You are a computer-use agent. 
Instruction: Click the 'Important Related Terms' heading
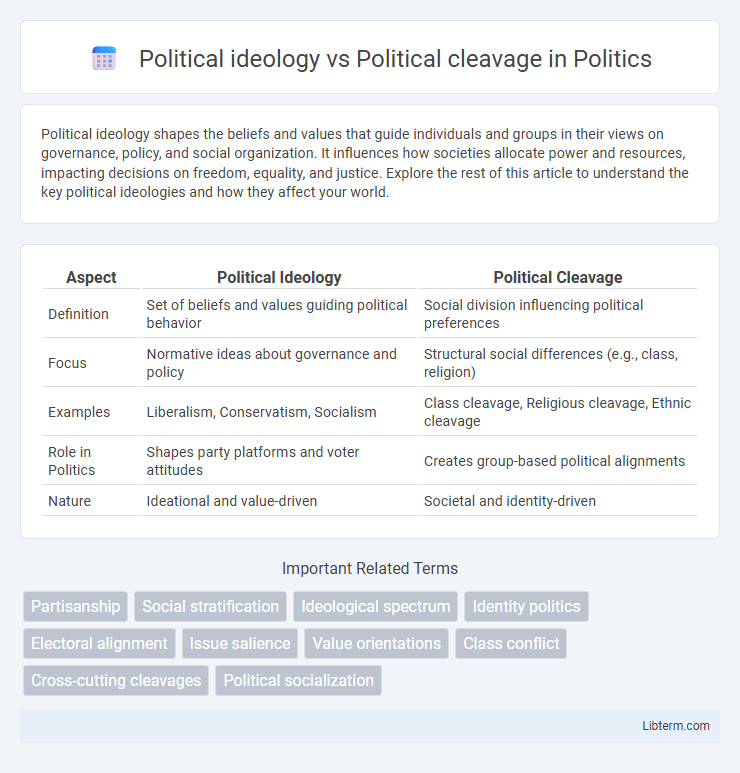coord(370,568)
